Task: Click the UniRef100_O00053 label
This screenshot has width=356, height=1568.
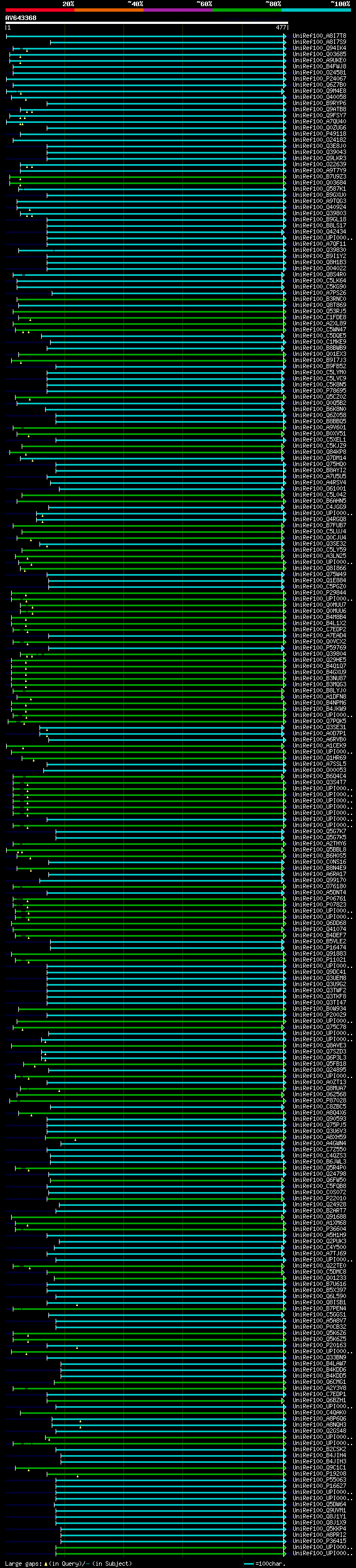Action: 319,770
